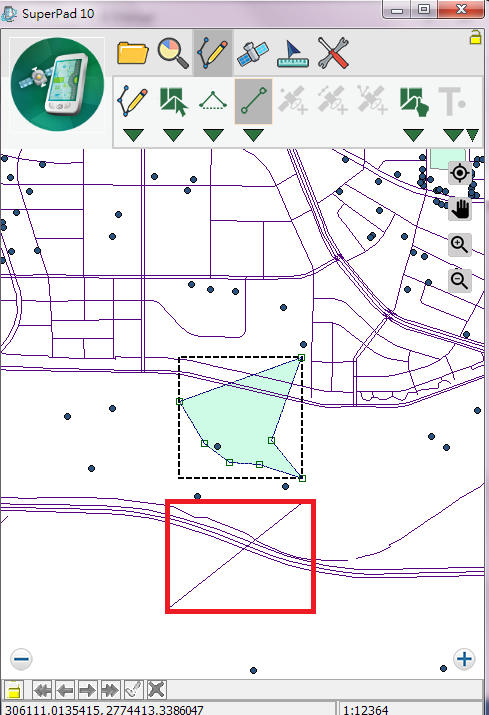
Task: Switch to the edit pencil toolbar tab
Action: 213,53
